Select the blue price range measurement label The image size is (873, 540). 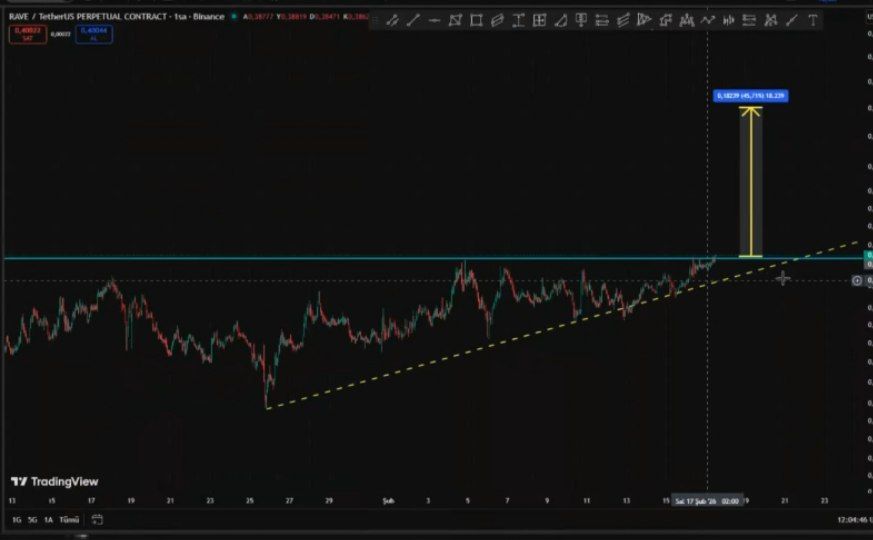pos(751,96)
